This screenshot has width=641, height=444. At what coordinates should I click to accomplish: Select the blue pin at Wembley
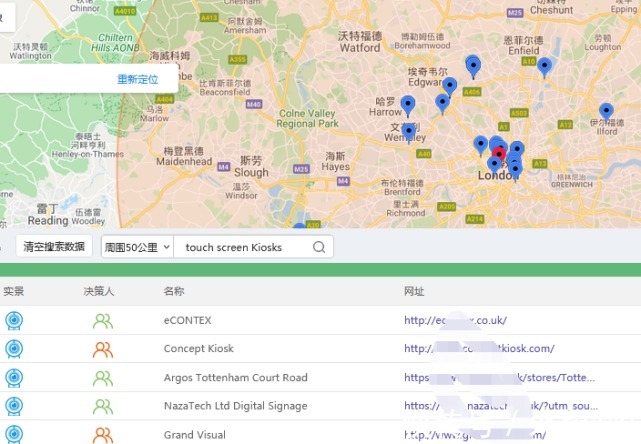pyautogui.click(x=408, y=133)
